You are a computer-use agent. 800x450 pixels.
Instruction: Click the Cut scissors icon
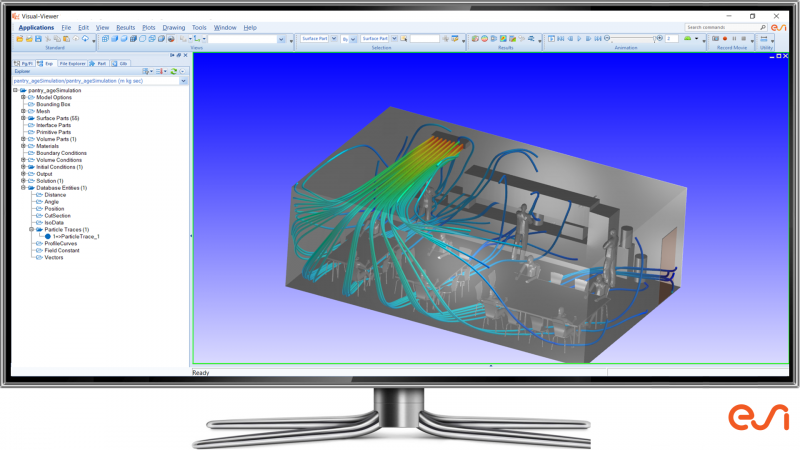click(48, 39)
